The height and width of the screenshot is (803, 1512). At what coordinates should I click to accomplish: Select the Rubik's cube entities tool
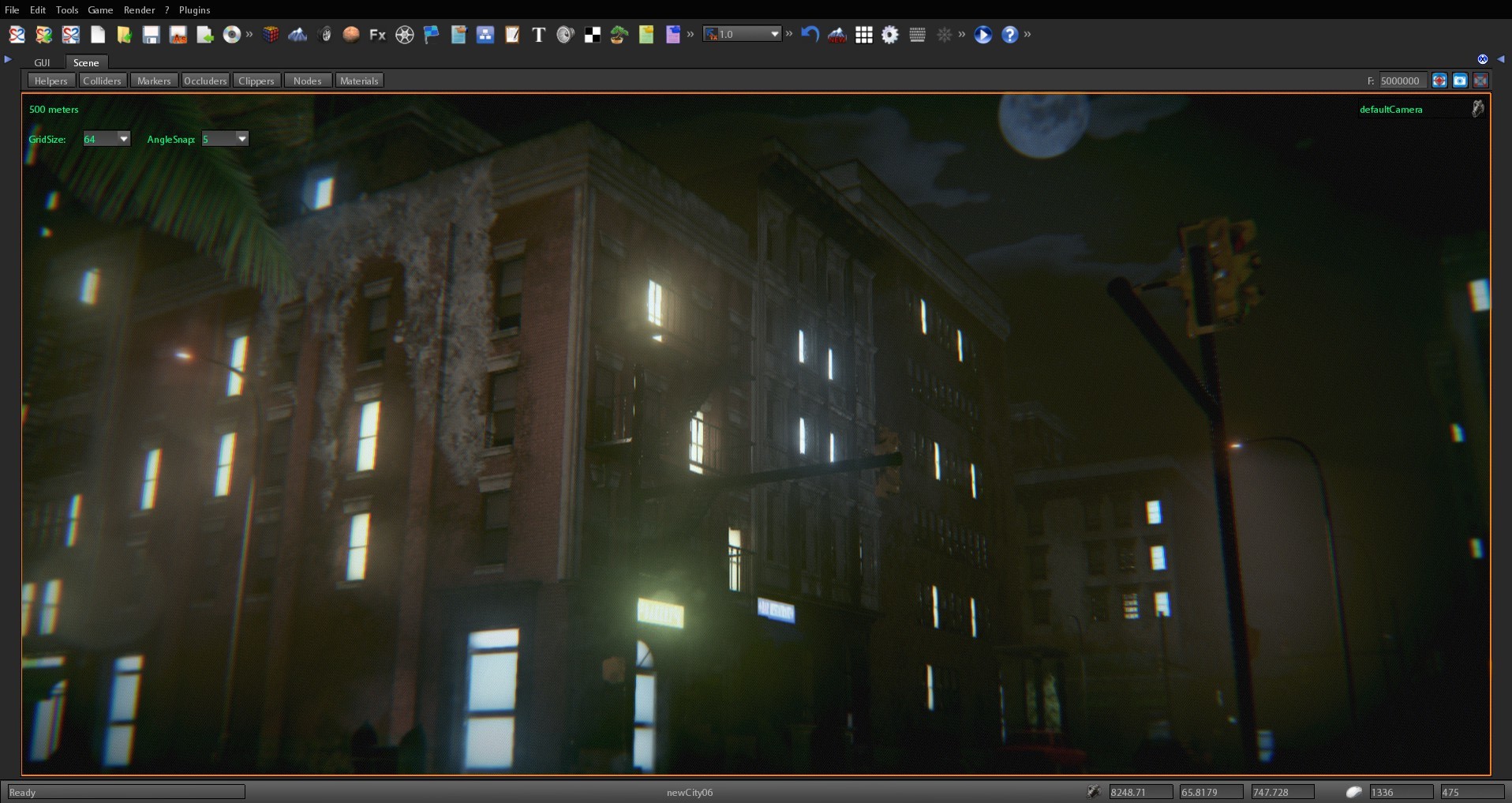point(271,35)
